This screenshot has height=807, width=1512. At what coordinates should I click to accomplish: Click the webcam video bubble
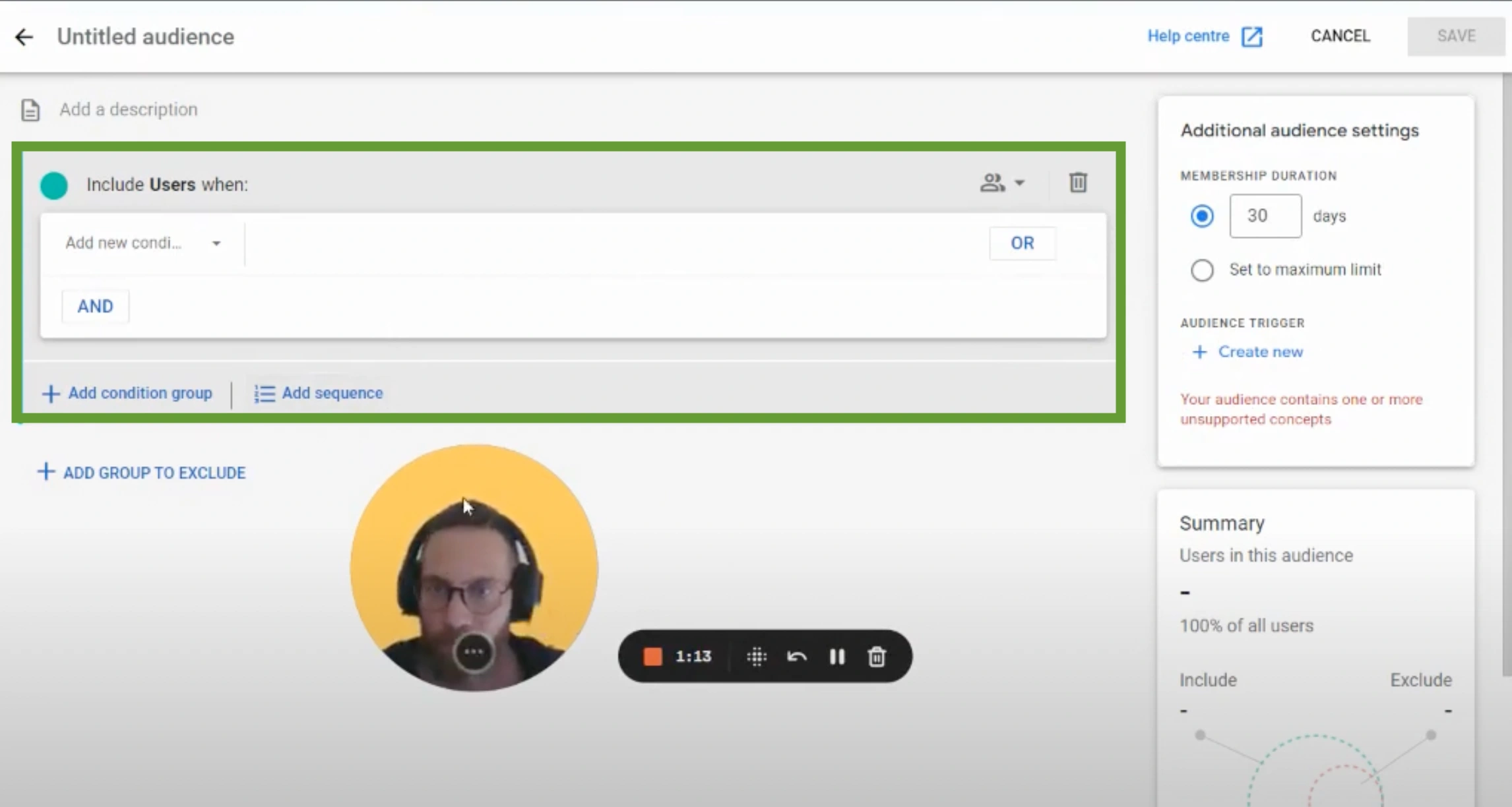pyautogui.click(x=474, y=568)
